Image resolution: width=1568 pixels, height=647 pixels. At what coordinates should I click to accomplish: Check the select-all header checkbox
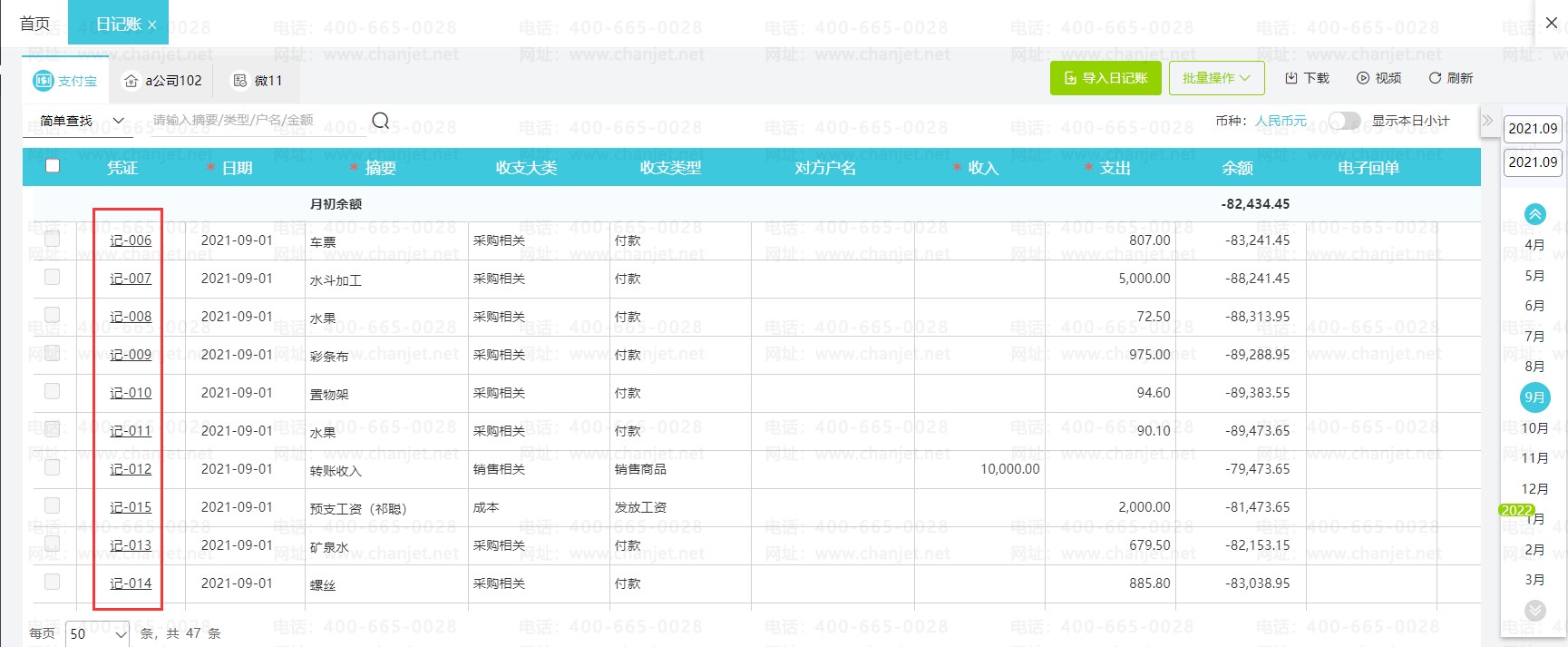53,166
